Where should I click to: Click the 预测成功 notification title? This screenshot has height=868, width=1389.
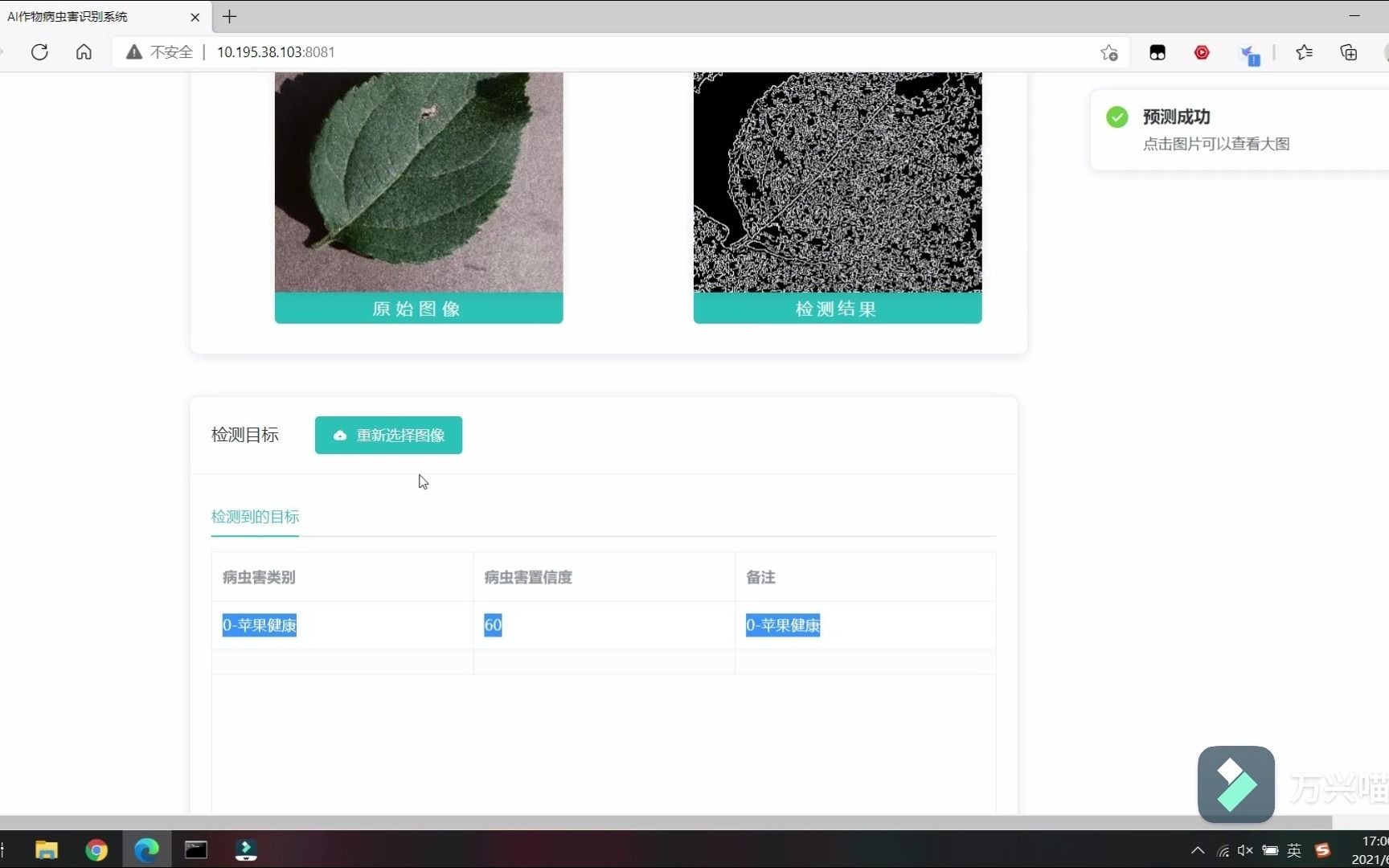(x=1176, y=117)
